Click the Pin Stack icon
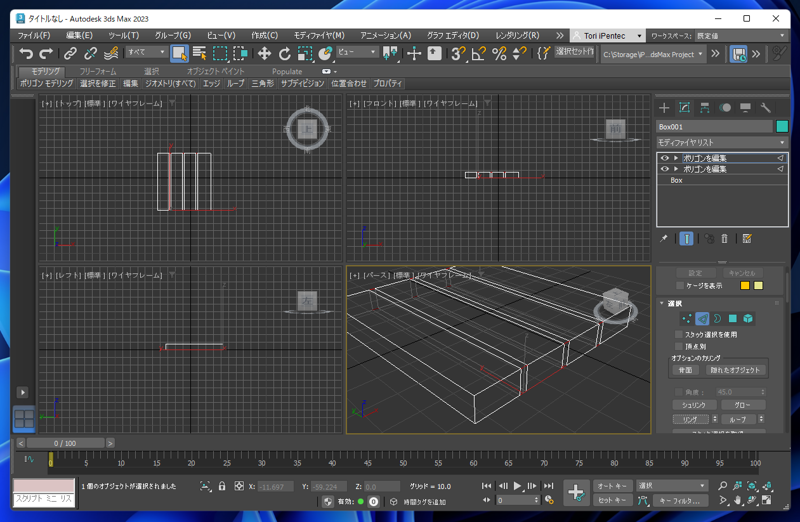 tap(663, 238)
